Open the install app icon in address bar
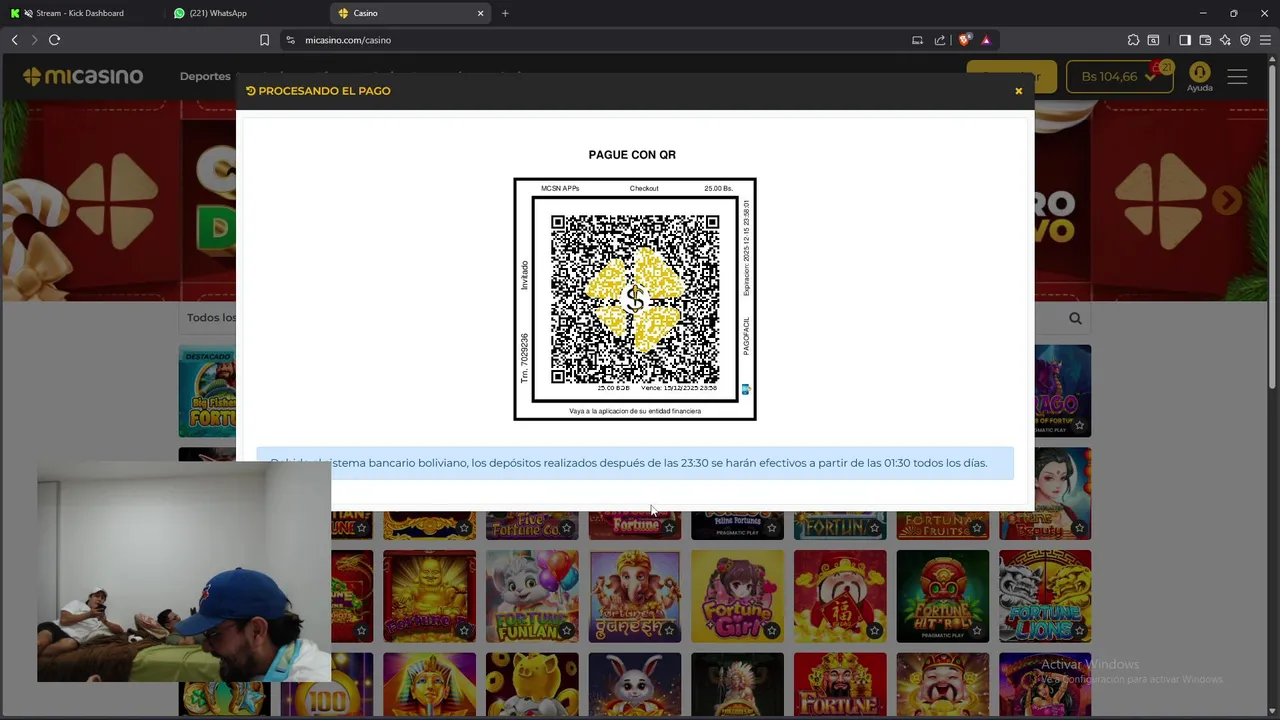1280x720 pixels. (917, 40)
